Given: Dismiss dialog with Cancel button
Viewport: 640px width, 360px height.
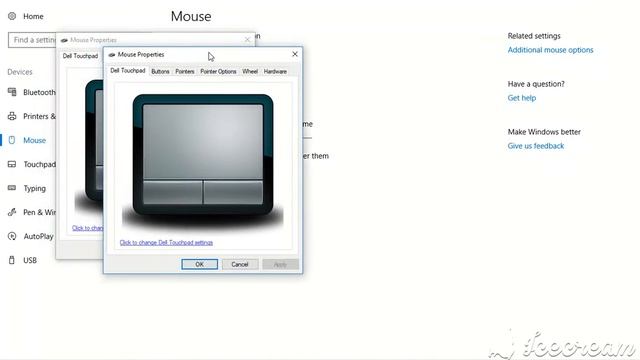Looking at the screenshot, I should 240,264.
